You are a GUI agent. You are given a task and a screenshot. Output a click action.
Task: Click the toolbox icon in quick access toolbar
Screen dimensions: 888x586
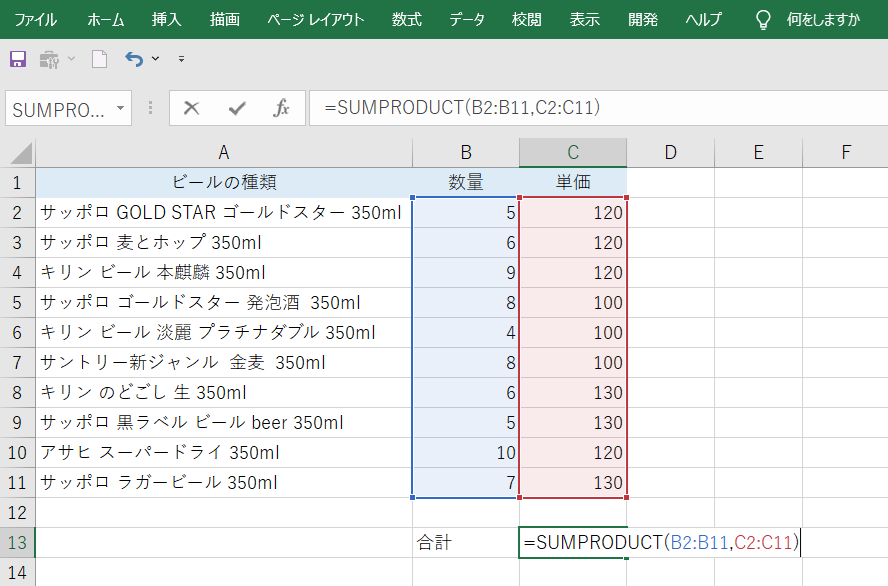point(49,59)
